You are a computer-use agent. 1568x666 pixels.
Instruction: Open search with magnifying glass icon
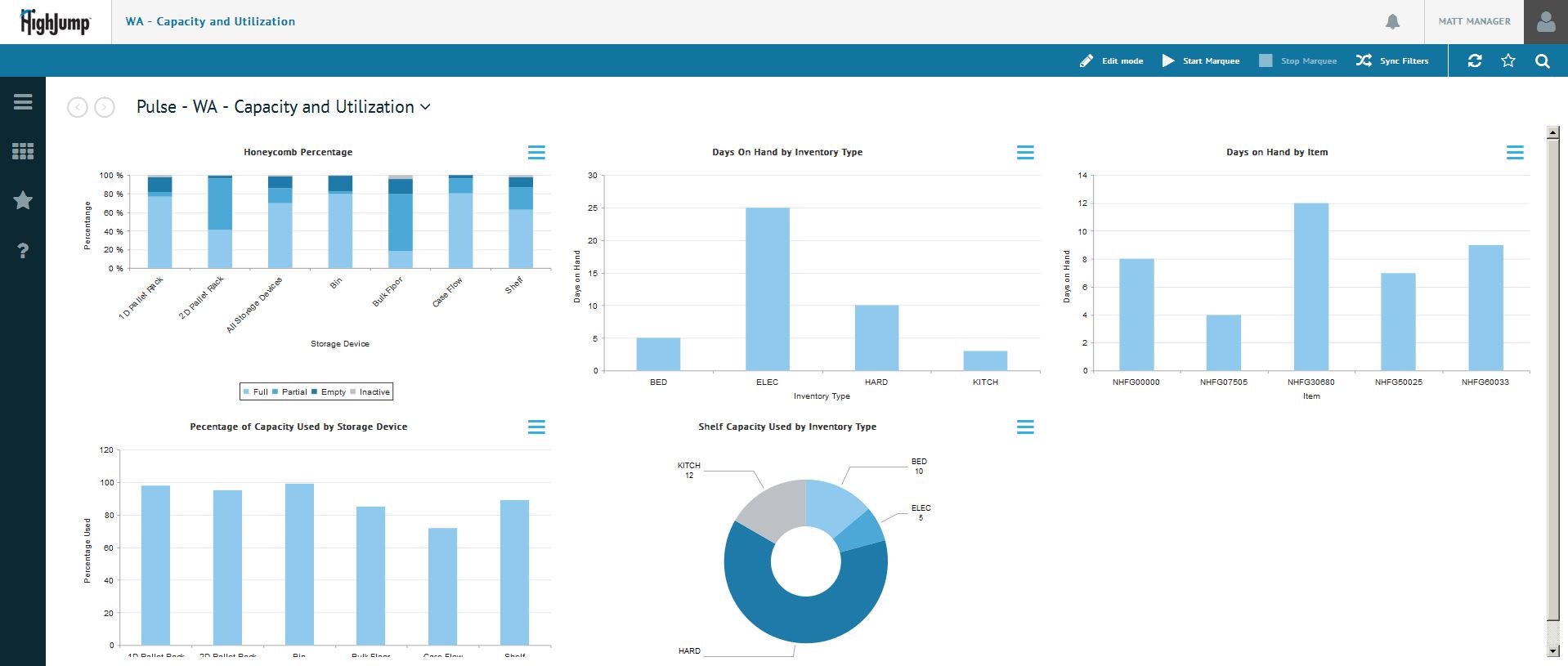1542,61
